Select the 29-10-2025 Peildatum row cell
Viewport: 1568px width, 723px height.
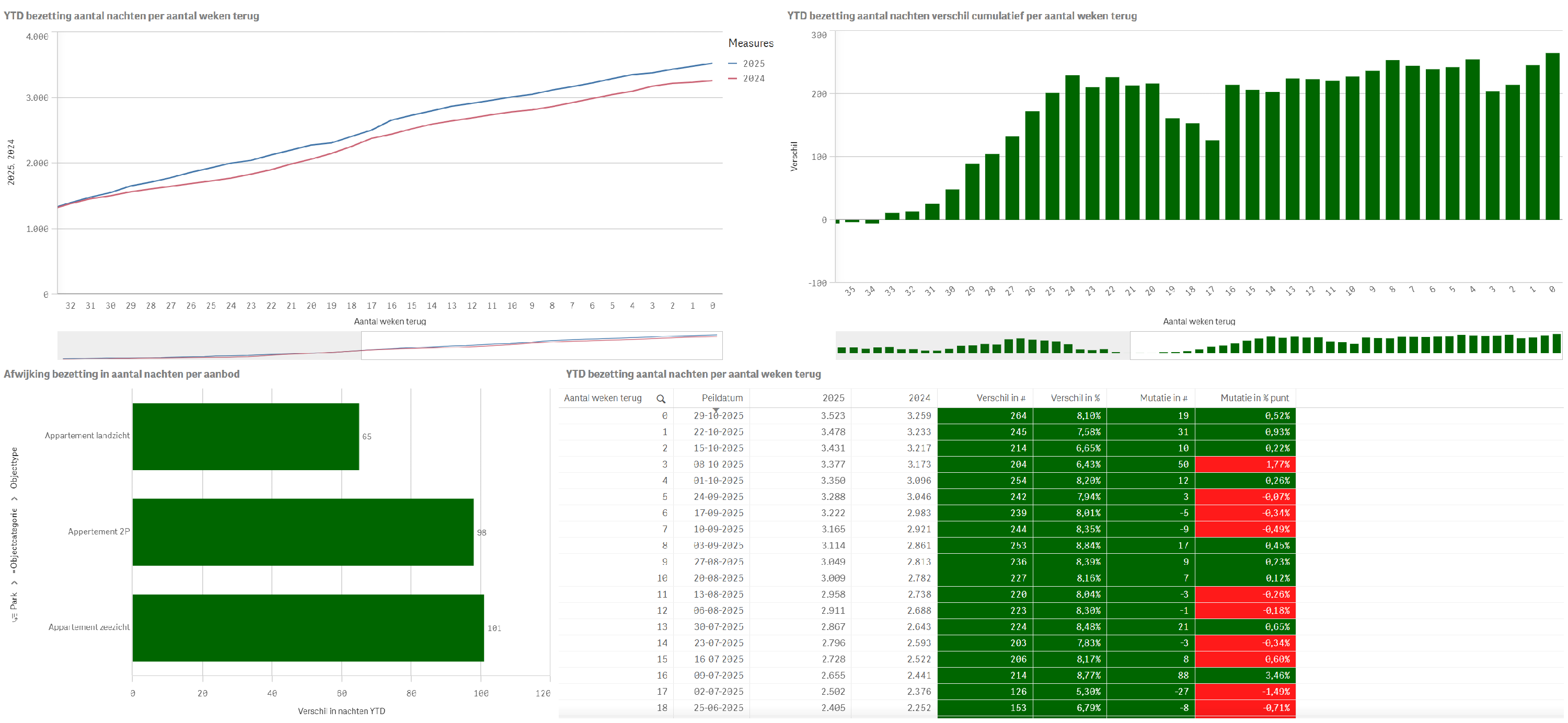718,416
